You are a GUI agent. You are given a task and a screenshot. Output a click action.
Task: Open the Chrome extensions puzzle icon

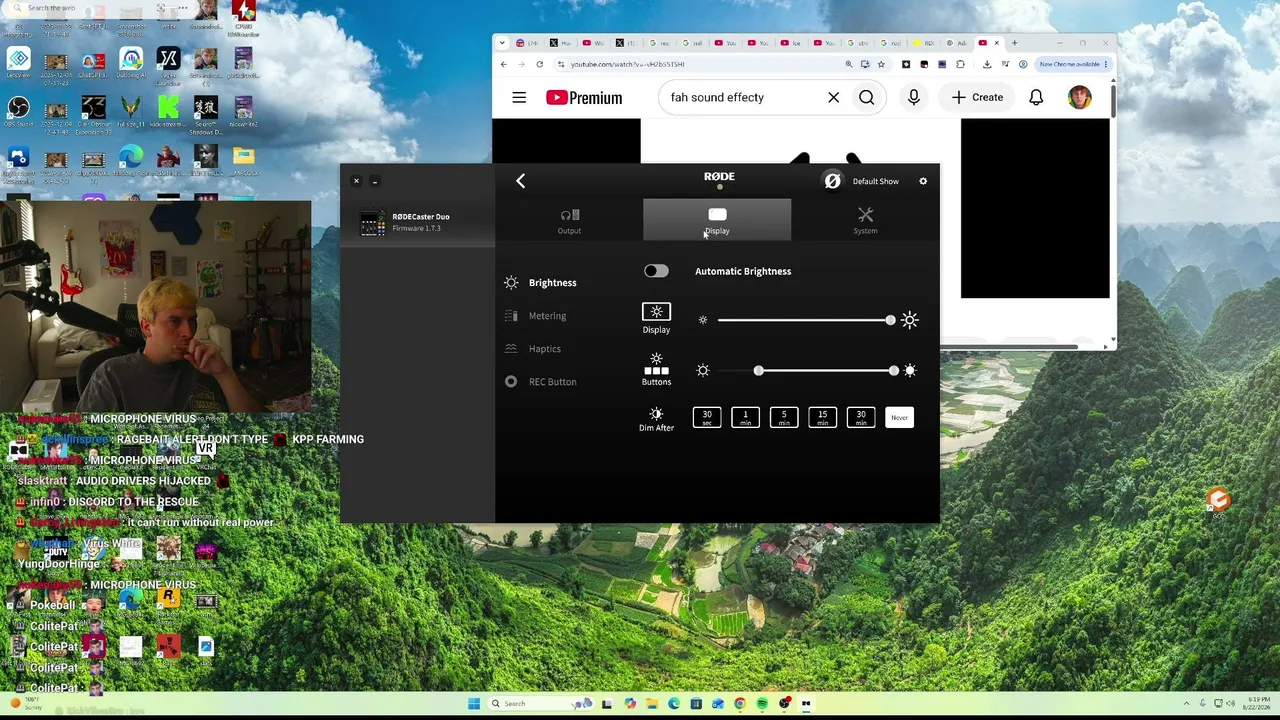click(x=960, y=64)
